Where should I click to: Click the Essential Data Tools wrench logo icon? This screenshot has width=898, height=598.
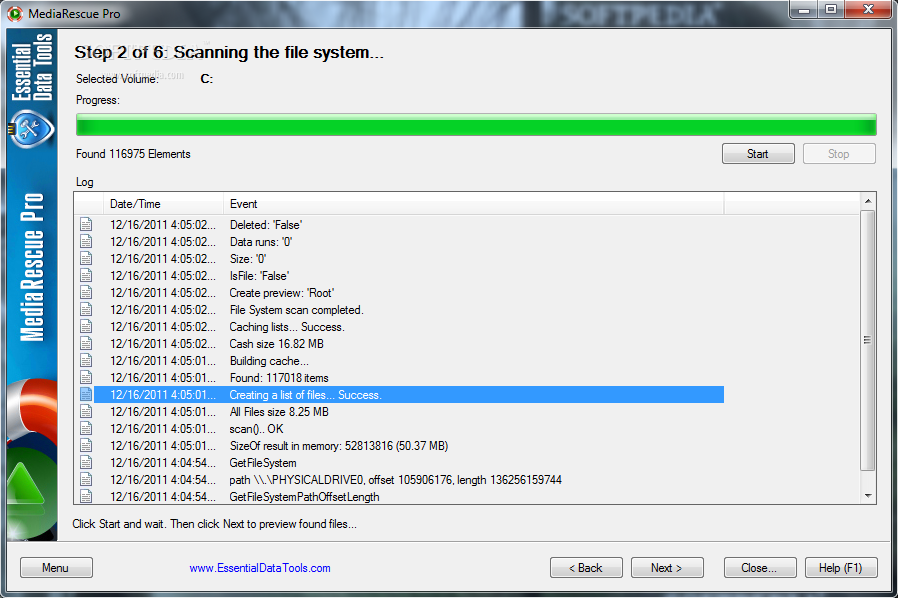pos(31,129)
